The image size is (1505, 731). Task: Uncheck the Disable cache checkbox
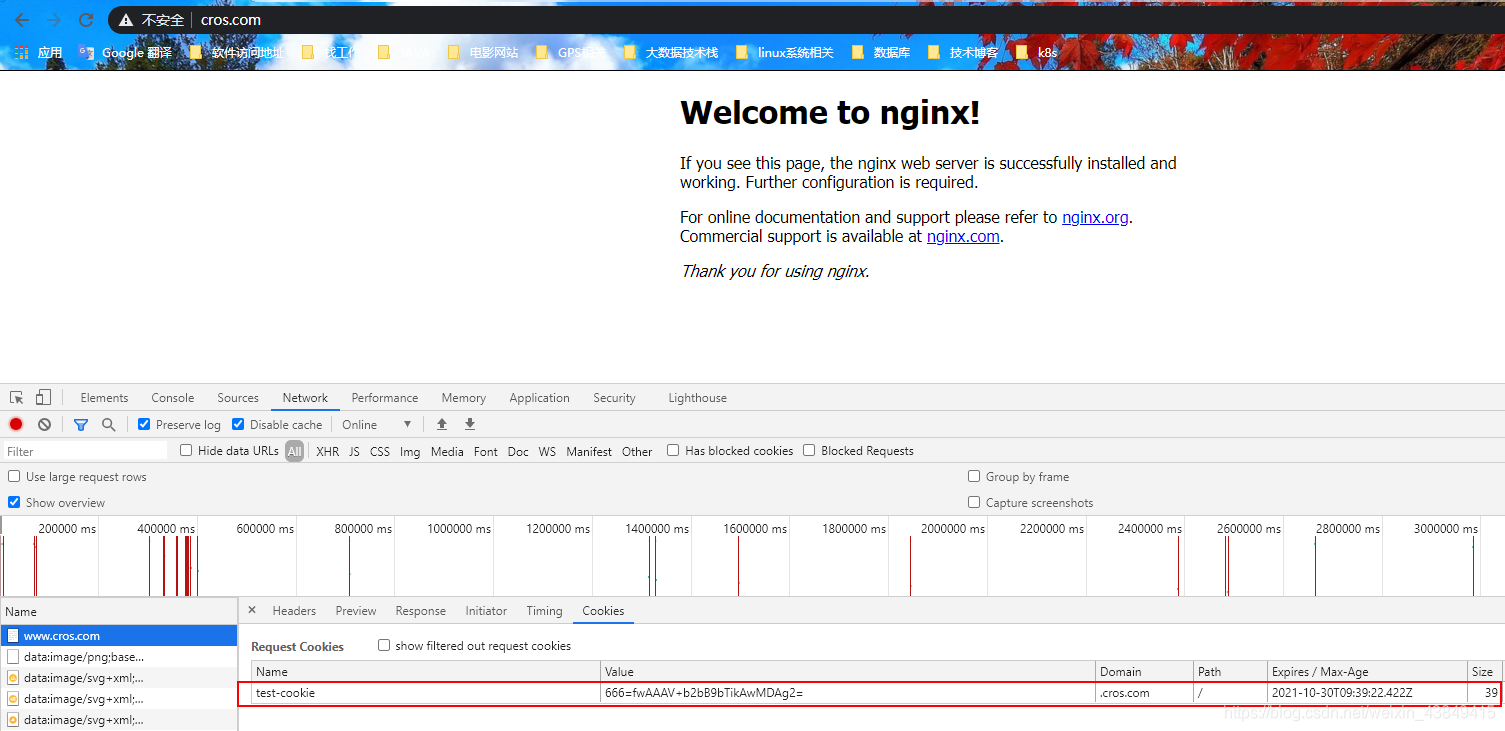[x=238, y=424]
